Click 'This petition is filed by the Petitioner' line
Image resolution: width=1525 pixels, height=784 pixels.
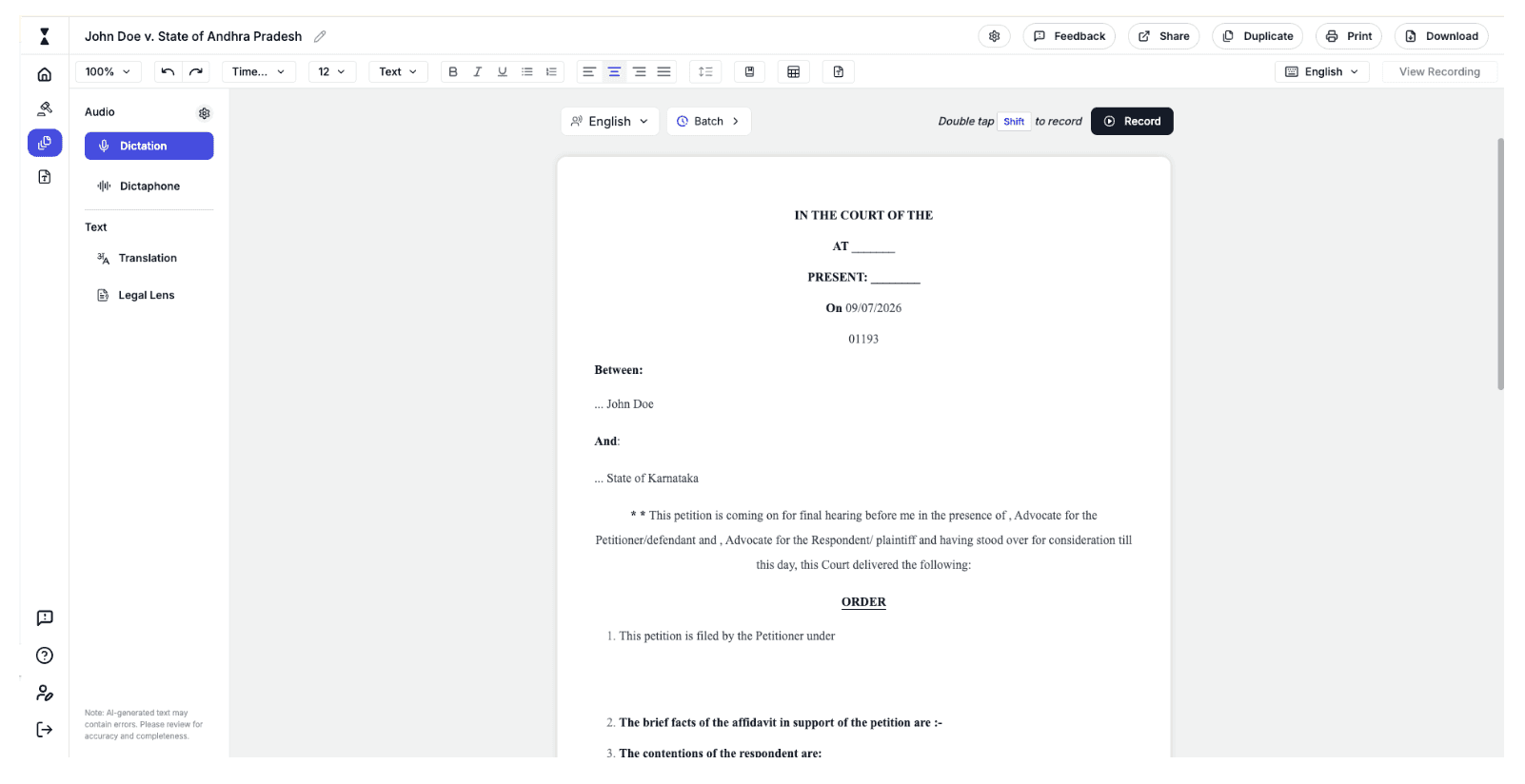[x=727, y=637]
